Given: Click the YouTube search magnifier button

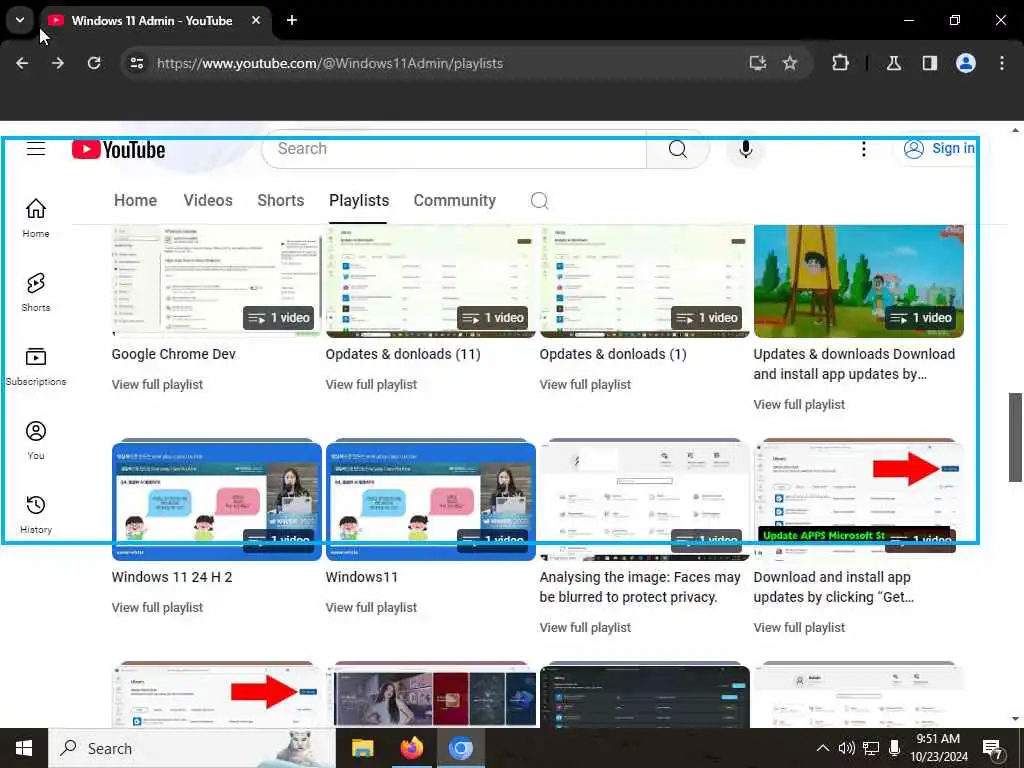Looking at the screenshot, I should pyautogui.click(x=677, y=150).
